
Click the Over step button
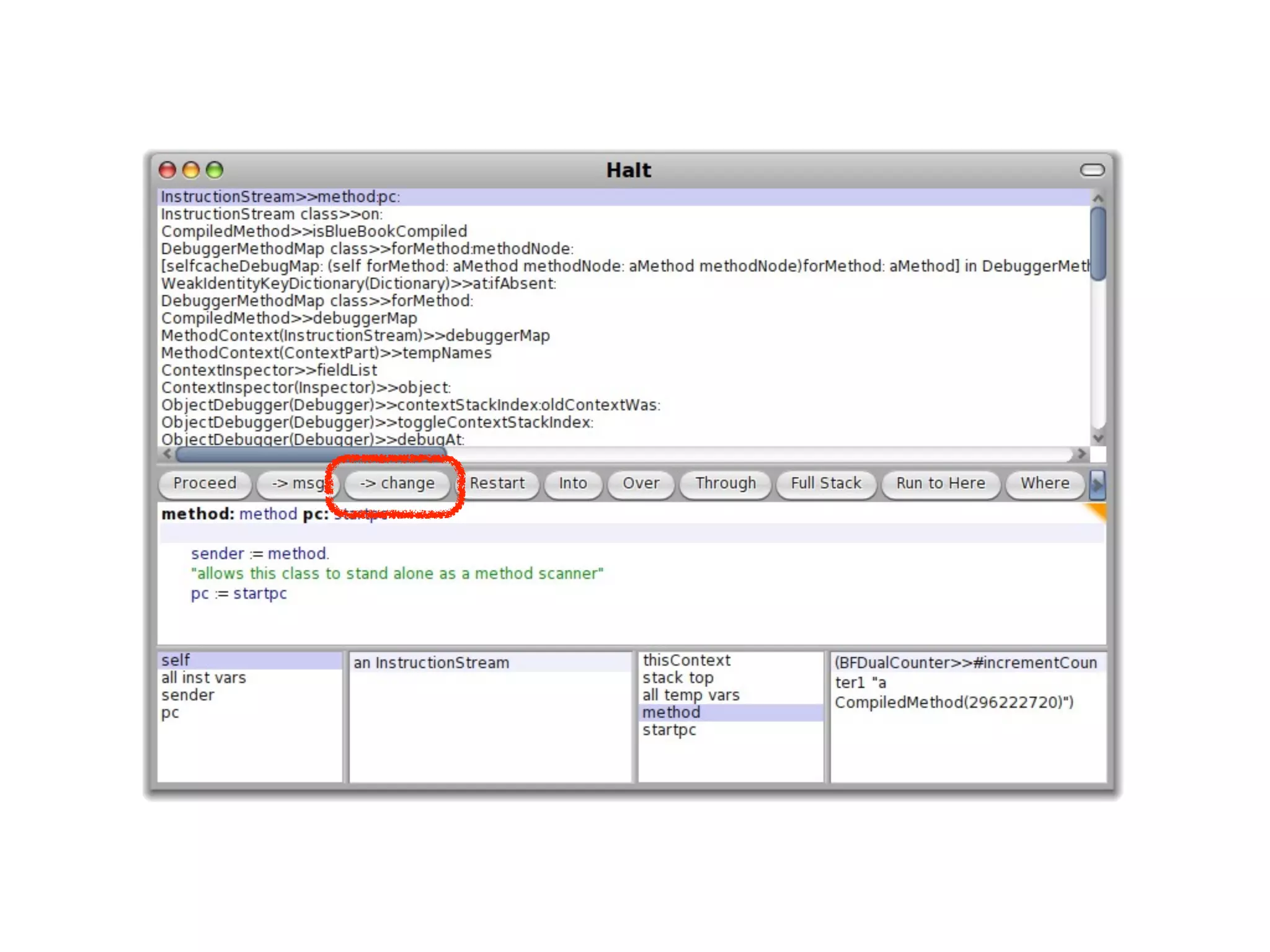(641, 483)
